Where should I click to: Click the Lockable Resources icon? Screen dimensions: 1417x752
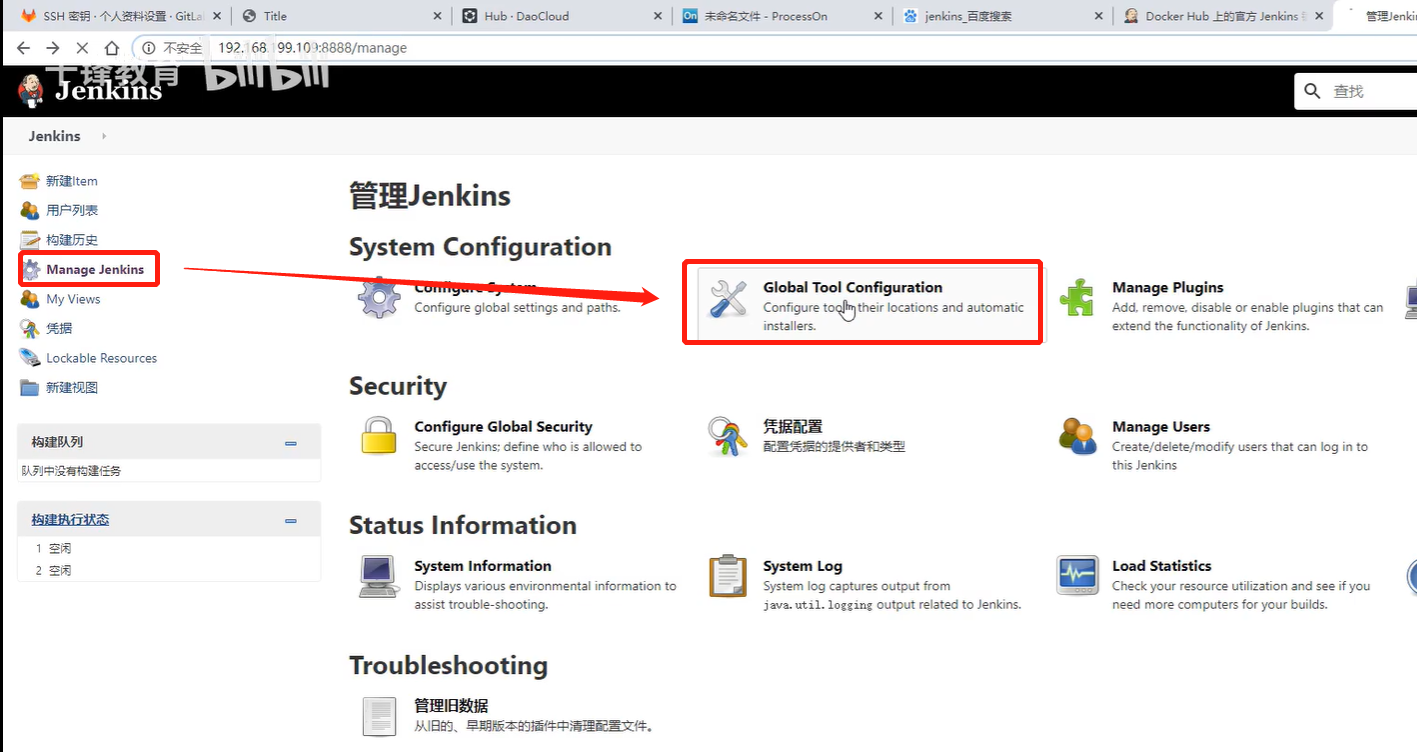pos(30,358)
